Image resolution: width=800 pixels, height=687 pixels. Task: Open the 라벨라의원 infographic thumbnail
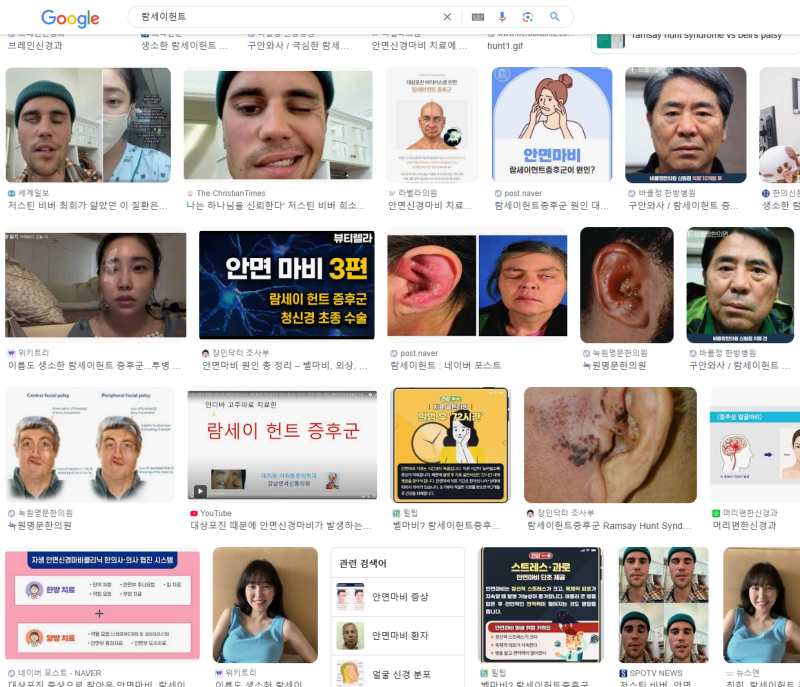pos(432,125)
